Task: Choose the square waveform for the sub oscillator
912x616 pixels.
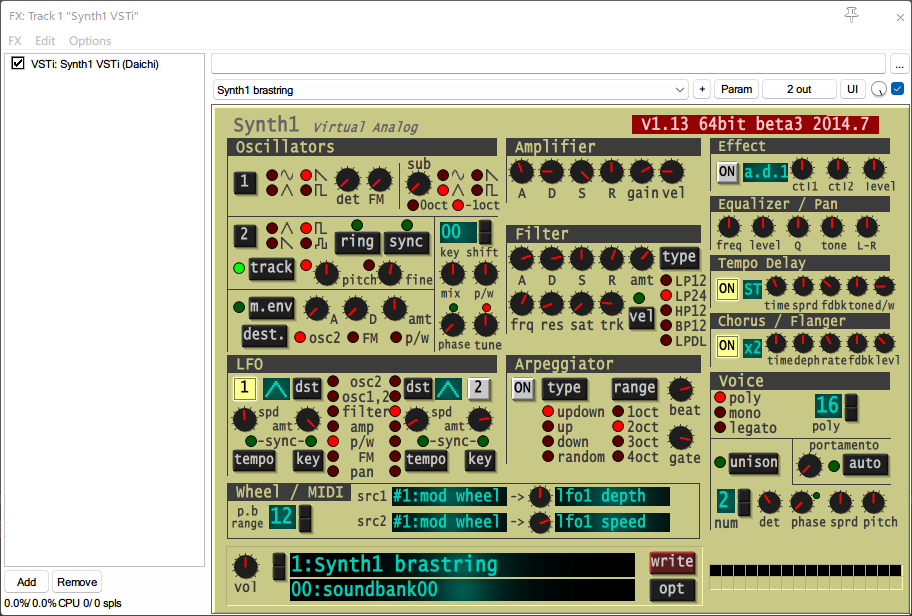Action: pyautogui.click(x=478, y=190)
